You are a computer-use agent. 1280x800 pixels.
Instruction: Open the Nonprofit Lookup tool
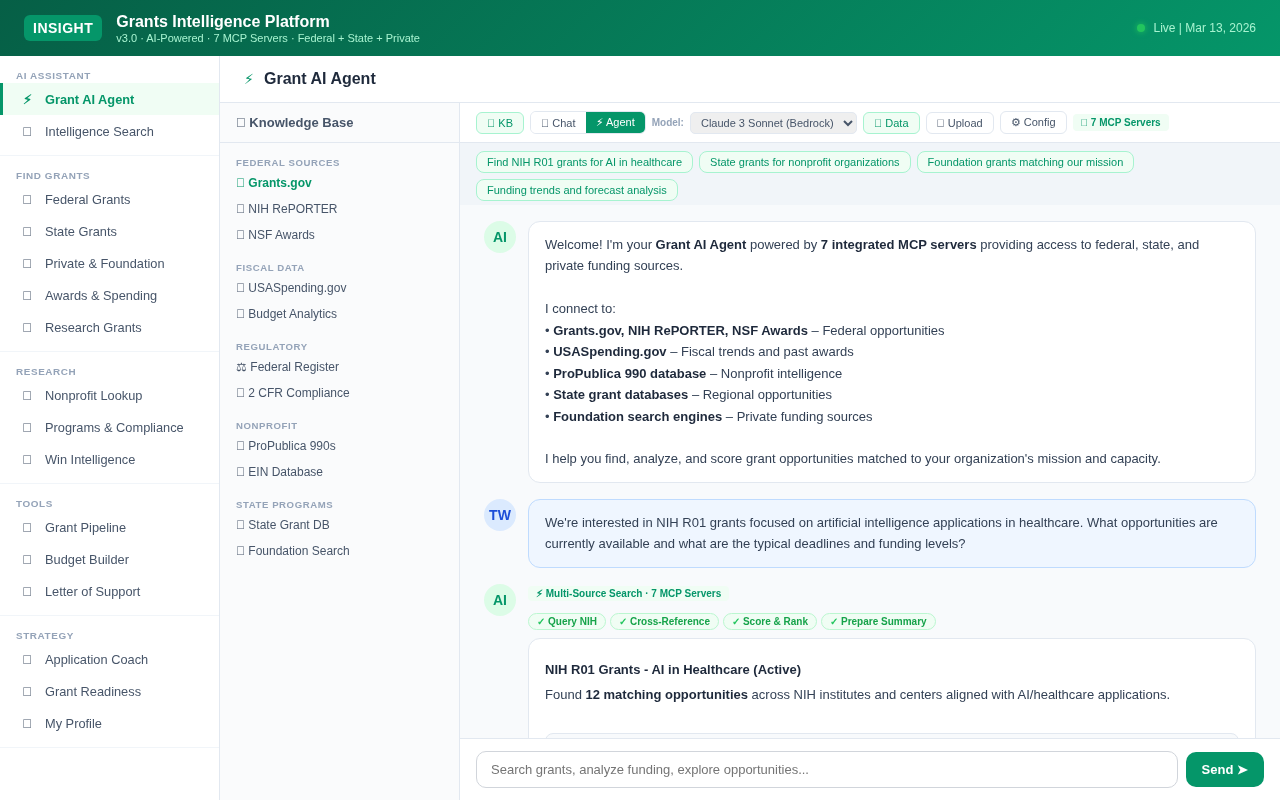pyautogui.click(x=93, y=396)
